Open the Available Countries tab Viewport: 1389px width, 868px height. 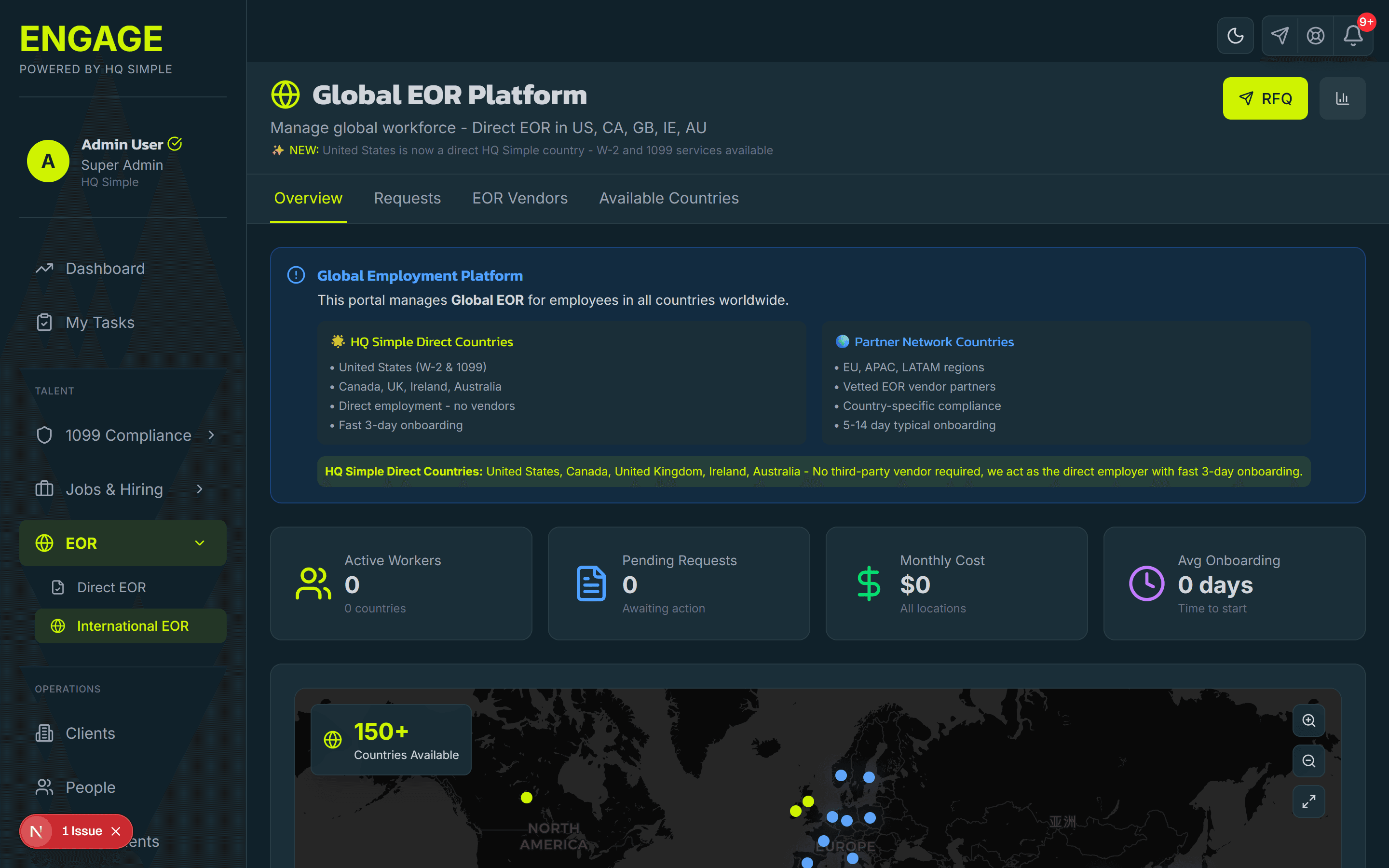[668, 198]
